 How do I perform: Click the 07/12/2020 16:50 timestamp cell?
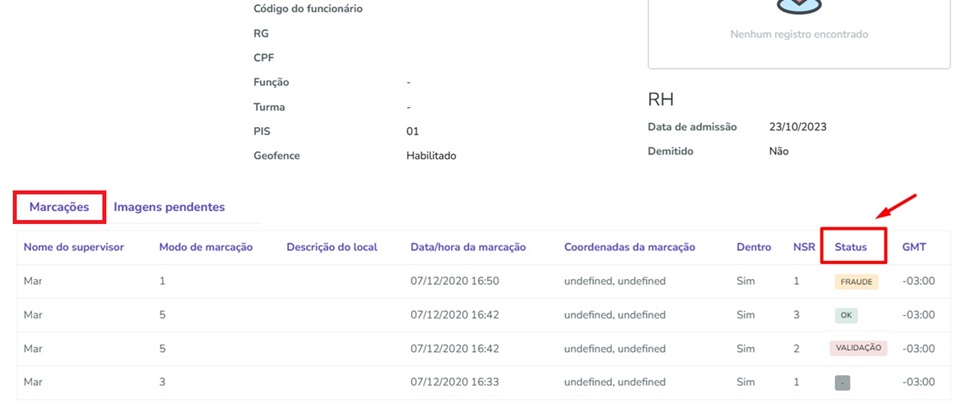455,281
